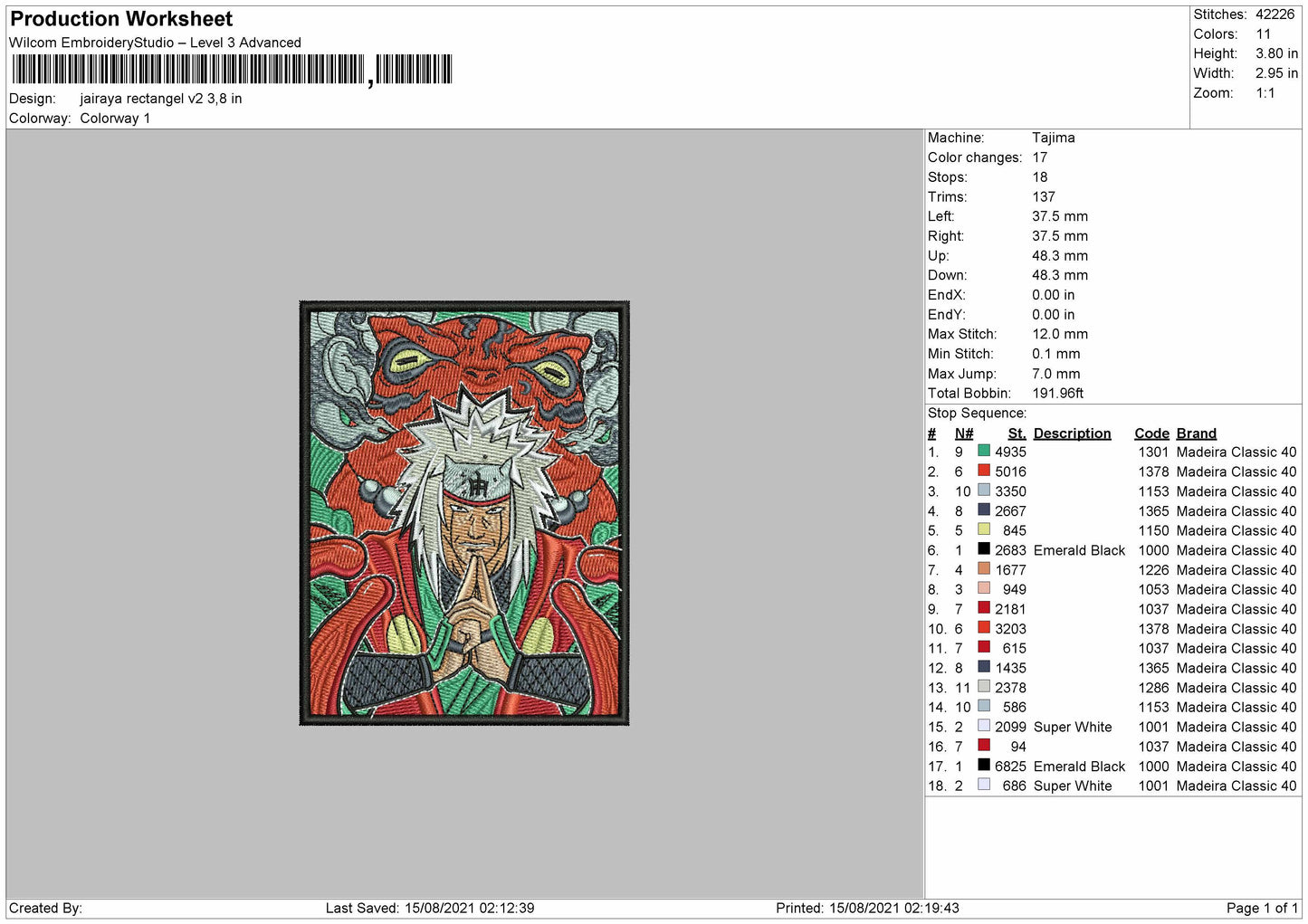The image size is (1308, 924).
Task: Click the Total Bobbin value 191.96ft
Action: click(x=1058, y=394)
